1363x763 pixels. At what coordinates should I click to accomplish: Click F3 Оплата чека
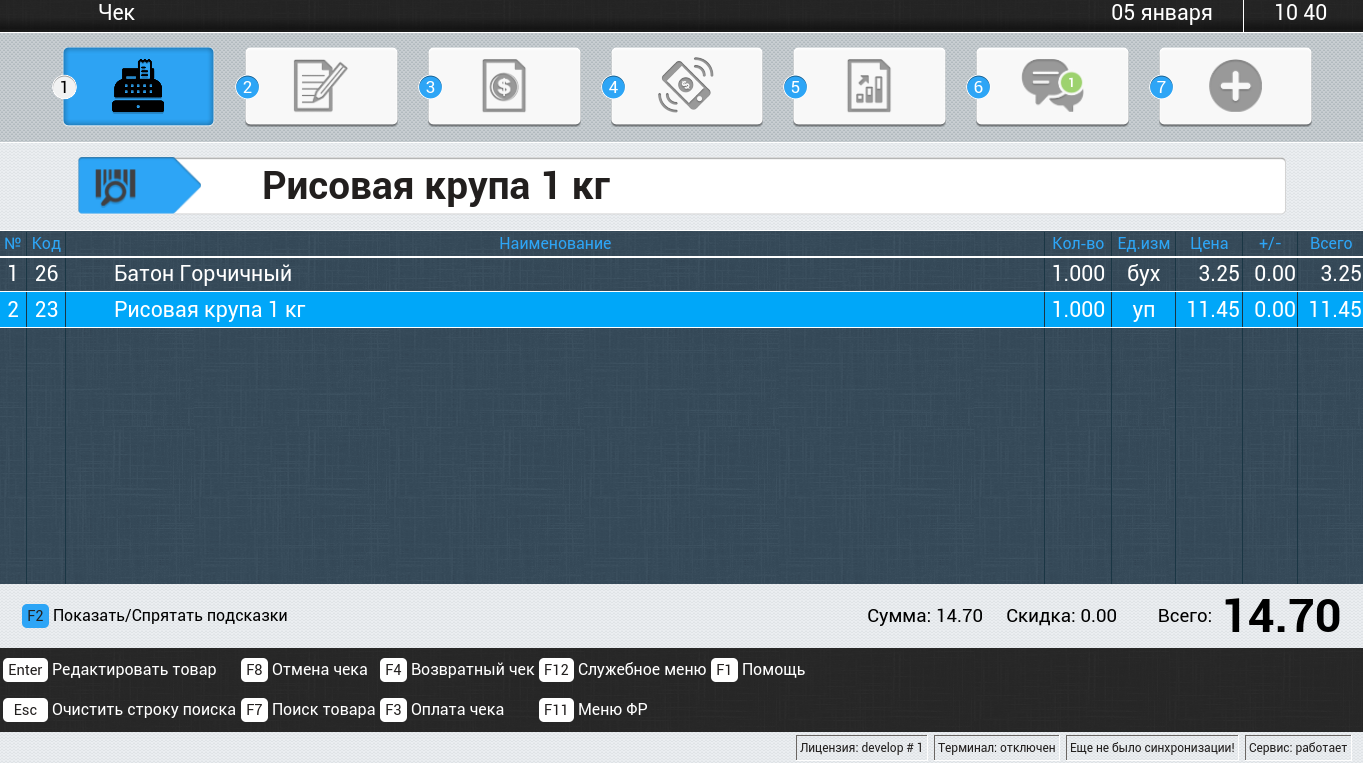442,710
